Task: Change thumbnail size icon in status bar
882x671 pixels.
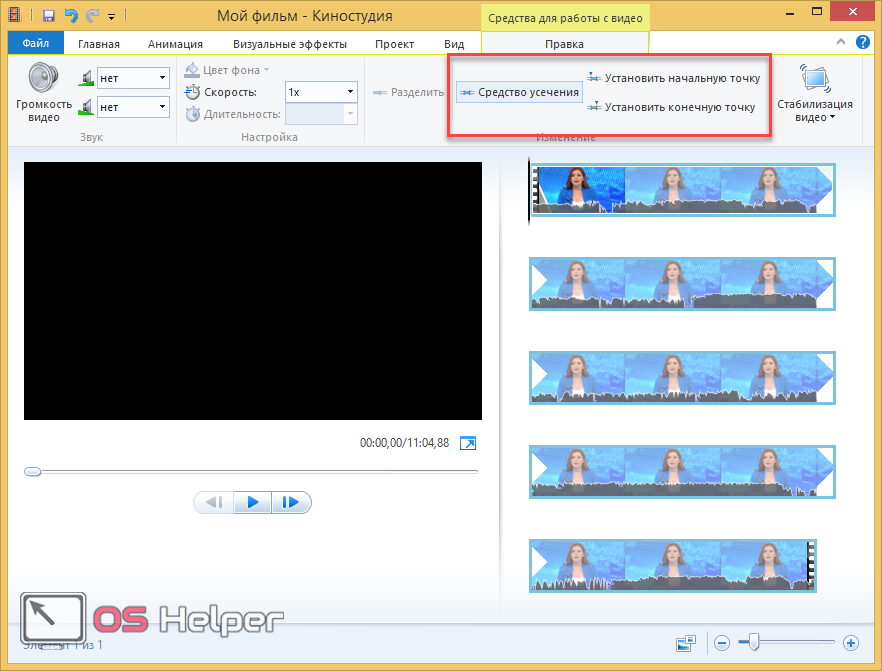Action: tap(685, 643)
